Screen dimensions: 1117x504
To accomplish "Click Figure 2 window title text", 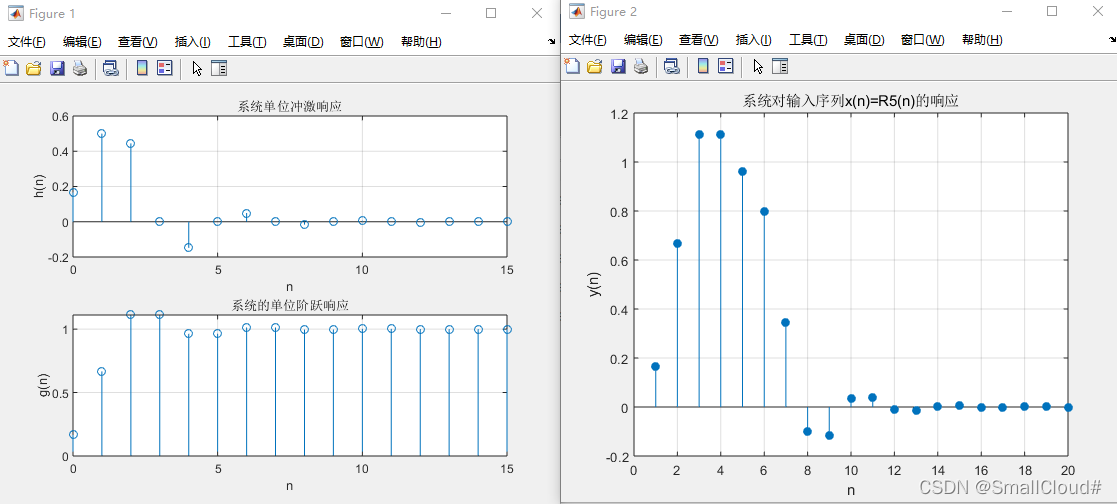I will [x=613, y=11].
